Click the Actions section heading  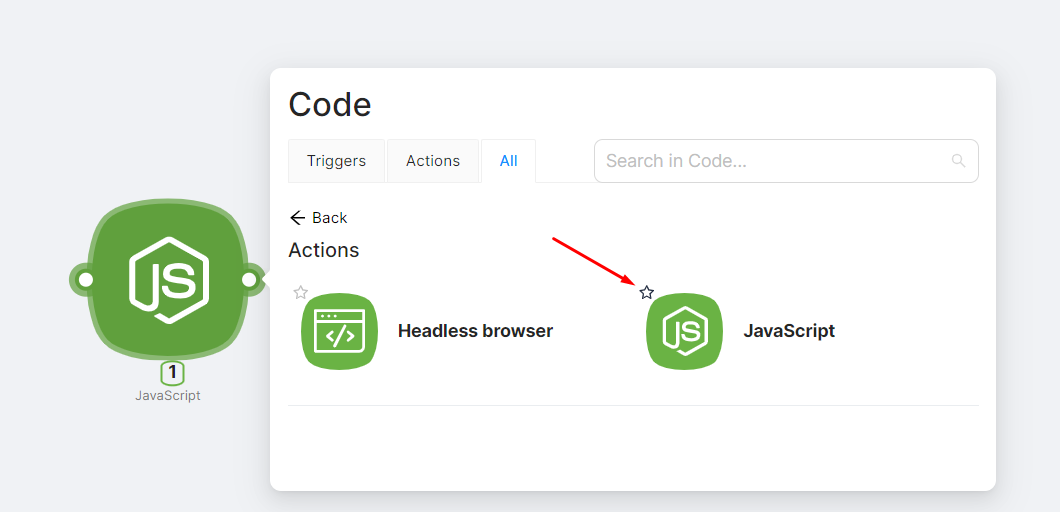[x=323, y=250]
